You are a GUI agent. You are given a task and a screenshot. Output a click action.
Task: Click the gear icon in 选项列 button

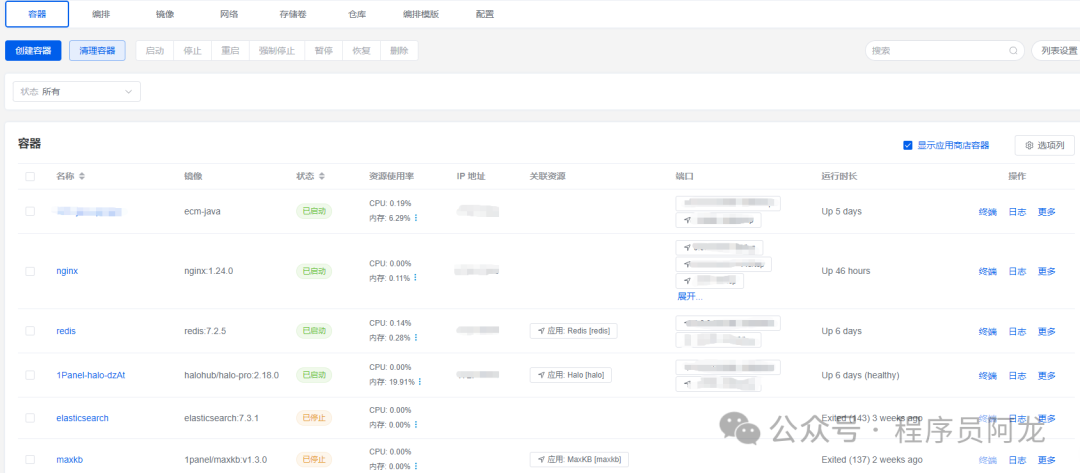click(x=1028, y=145)
